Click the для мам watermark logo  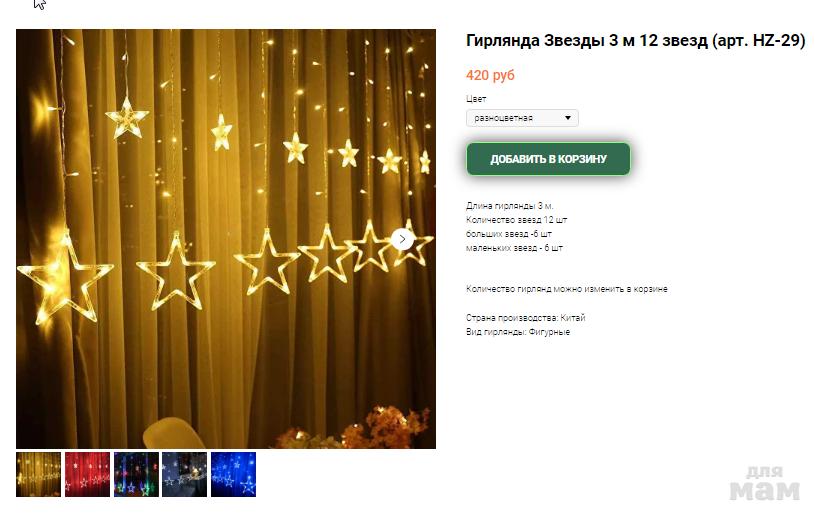[765, 484]
